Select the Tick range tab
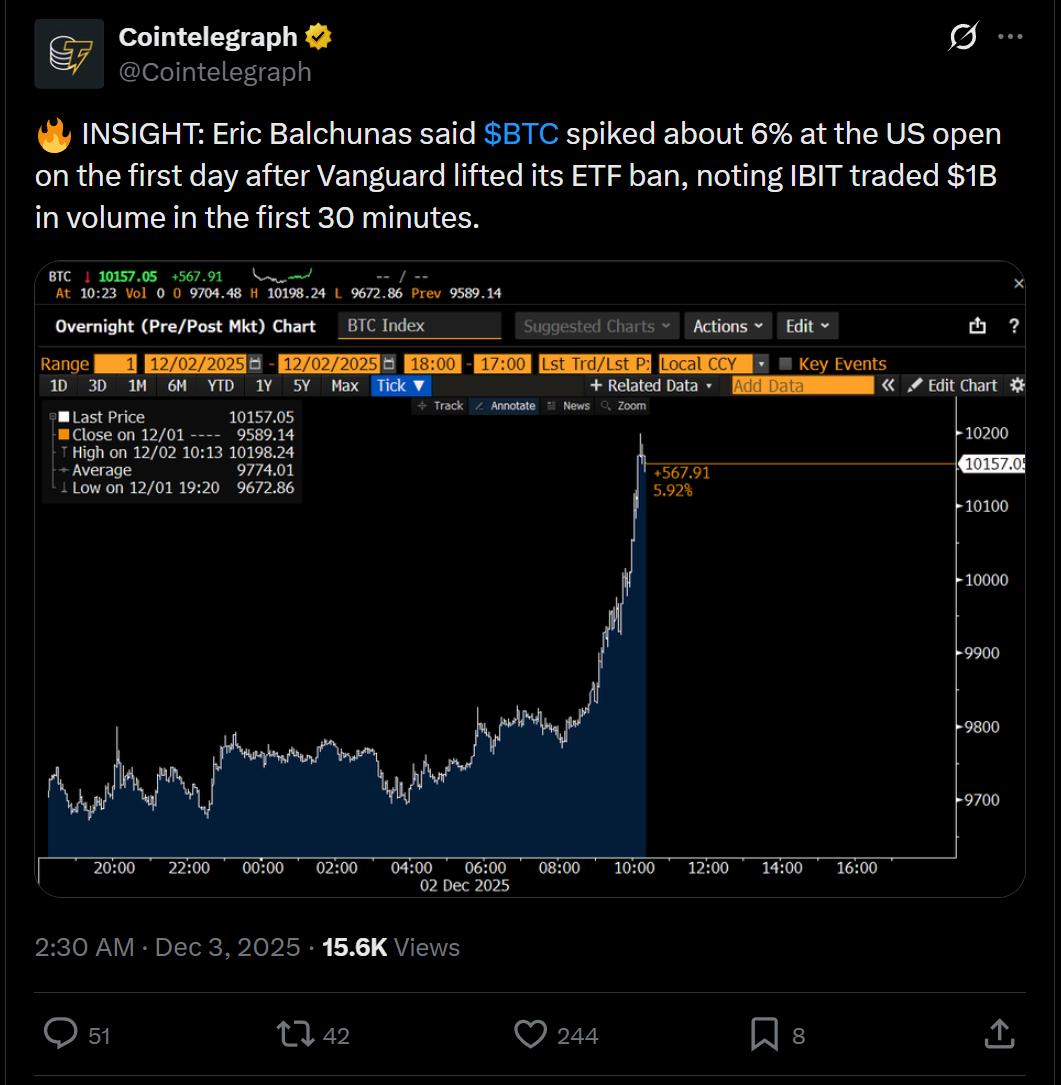Image resolution: width=1061 pixels, height=1085 pixels. [x=401, y=385]
